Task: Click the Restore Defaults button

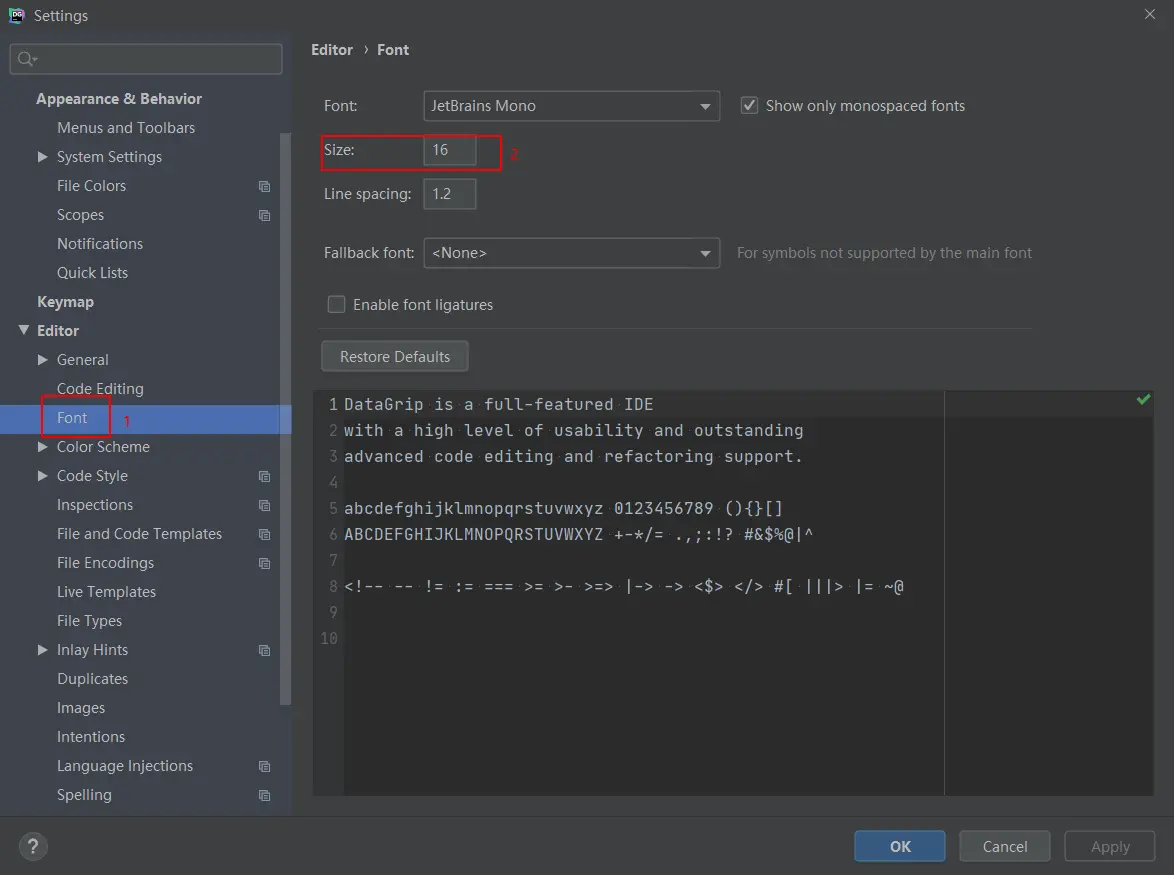Action: coord(395,356)
